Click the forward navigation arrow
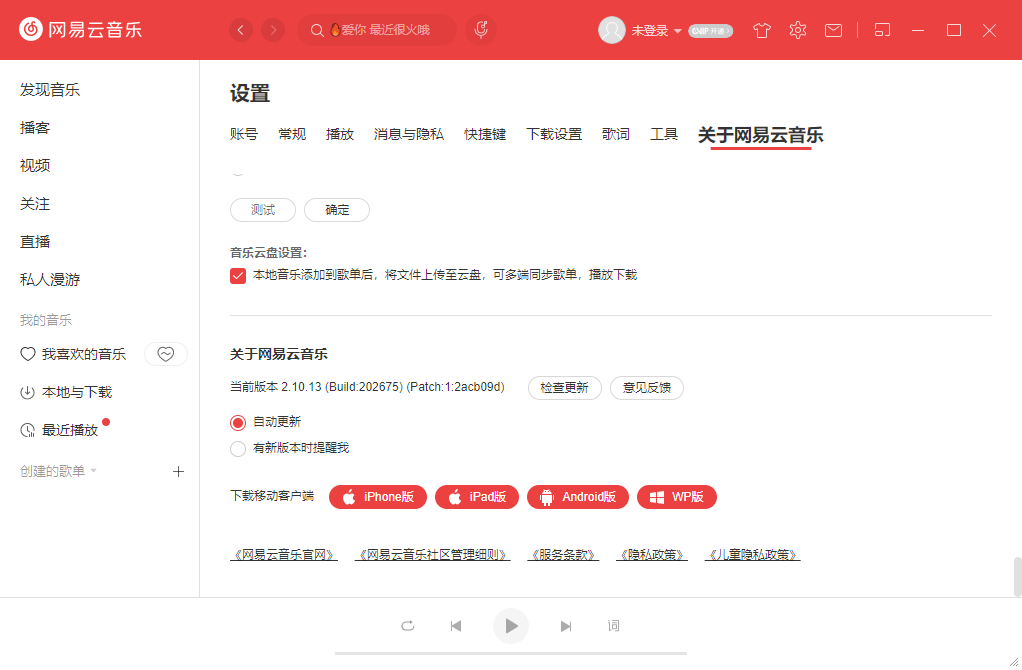The image size is (1022, 670). point(273,30)
